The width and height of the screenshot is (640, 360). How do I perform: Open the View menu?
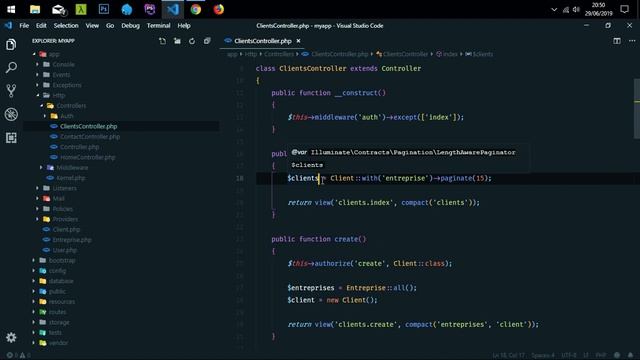(92, 25)
